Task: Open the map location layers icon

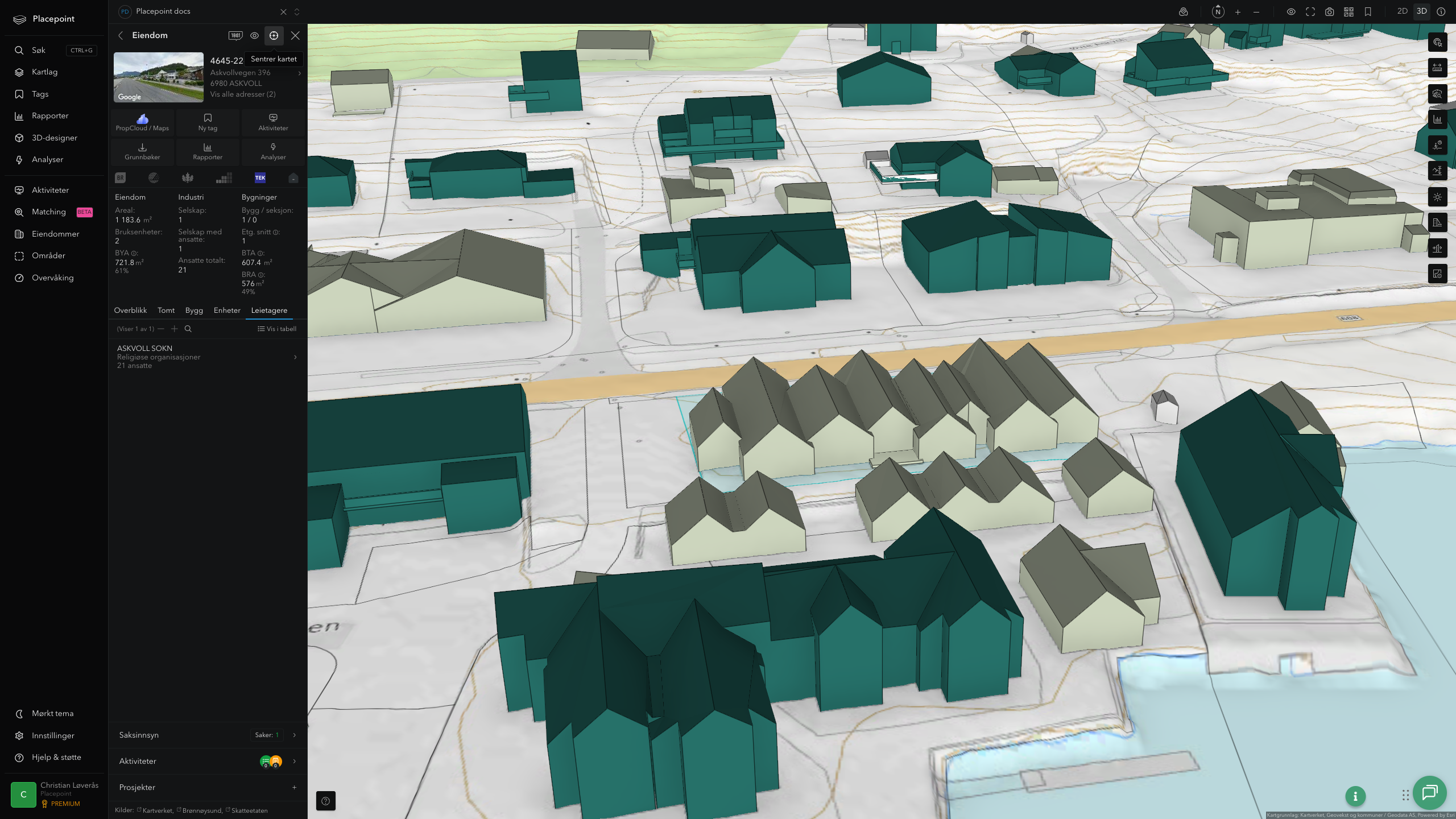Action: pyautogui.click(x=1184, y=12)
